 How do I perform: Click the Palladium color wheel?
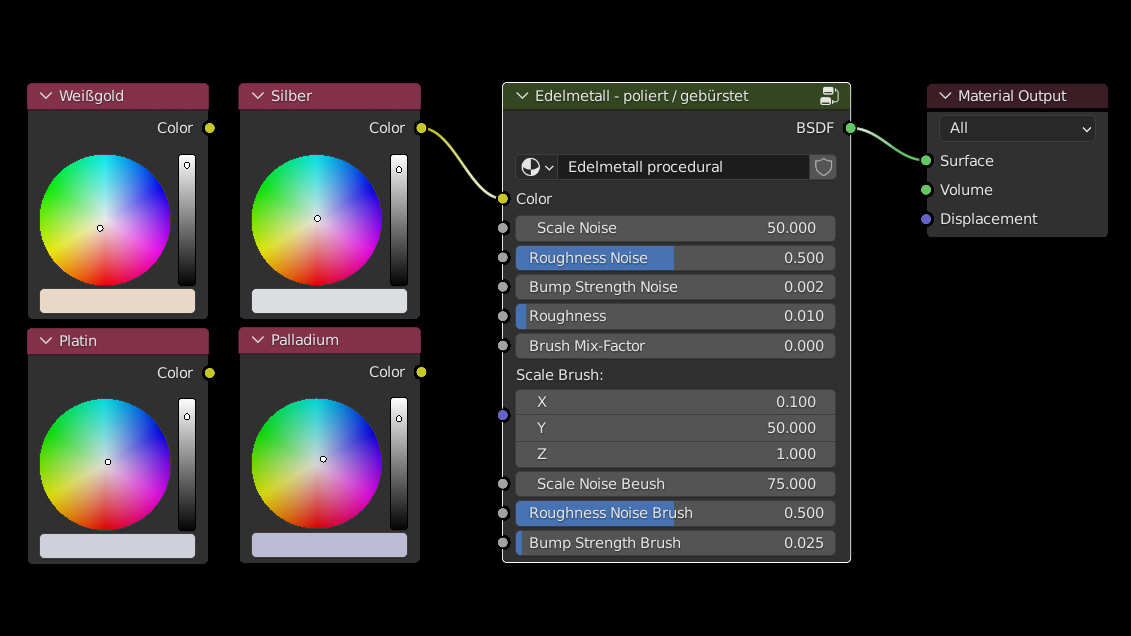(316, 464)
